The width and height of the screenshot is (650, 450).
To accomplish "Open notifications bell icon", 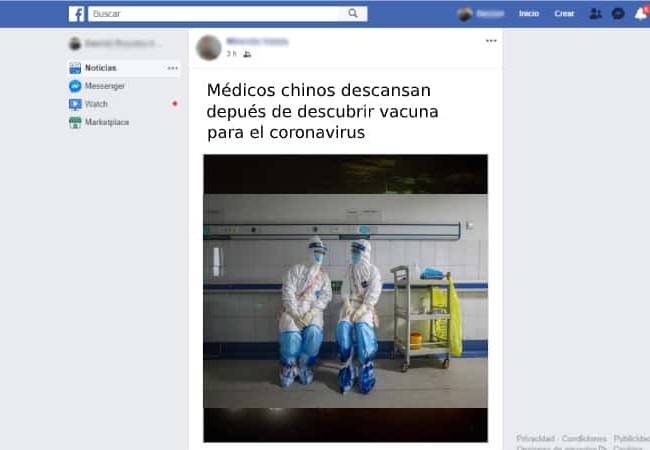I will (640, 14).
